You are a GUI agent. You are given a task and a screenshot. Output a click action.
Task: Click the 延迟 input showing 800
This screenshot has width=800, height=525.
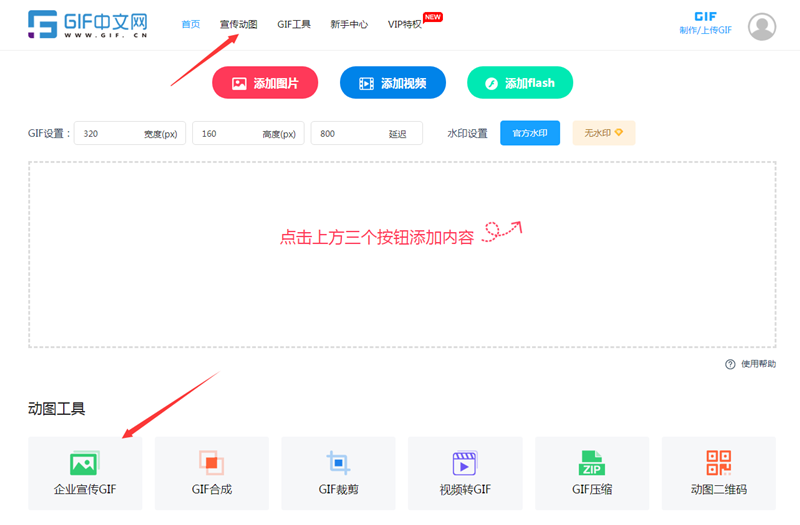[366, 134]
